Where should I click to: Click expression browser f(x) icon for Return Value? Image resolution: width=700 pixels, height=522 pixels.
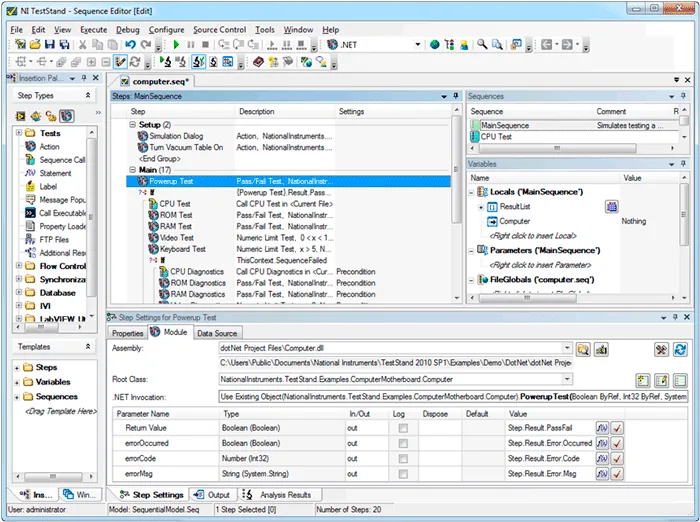click(602, 428)
